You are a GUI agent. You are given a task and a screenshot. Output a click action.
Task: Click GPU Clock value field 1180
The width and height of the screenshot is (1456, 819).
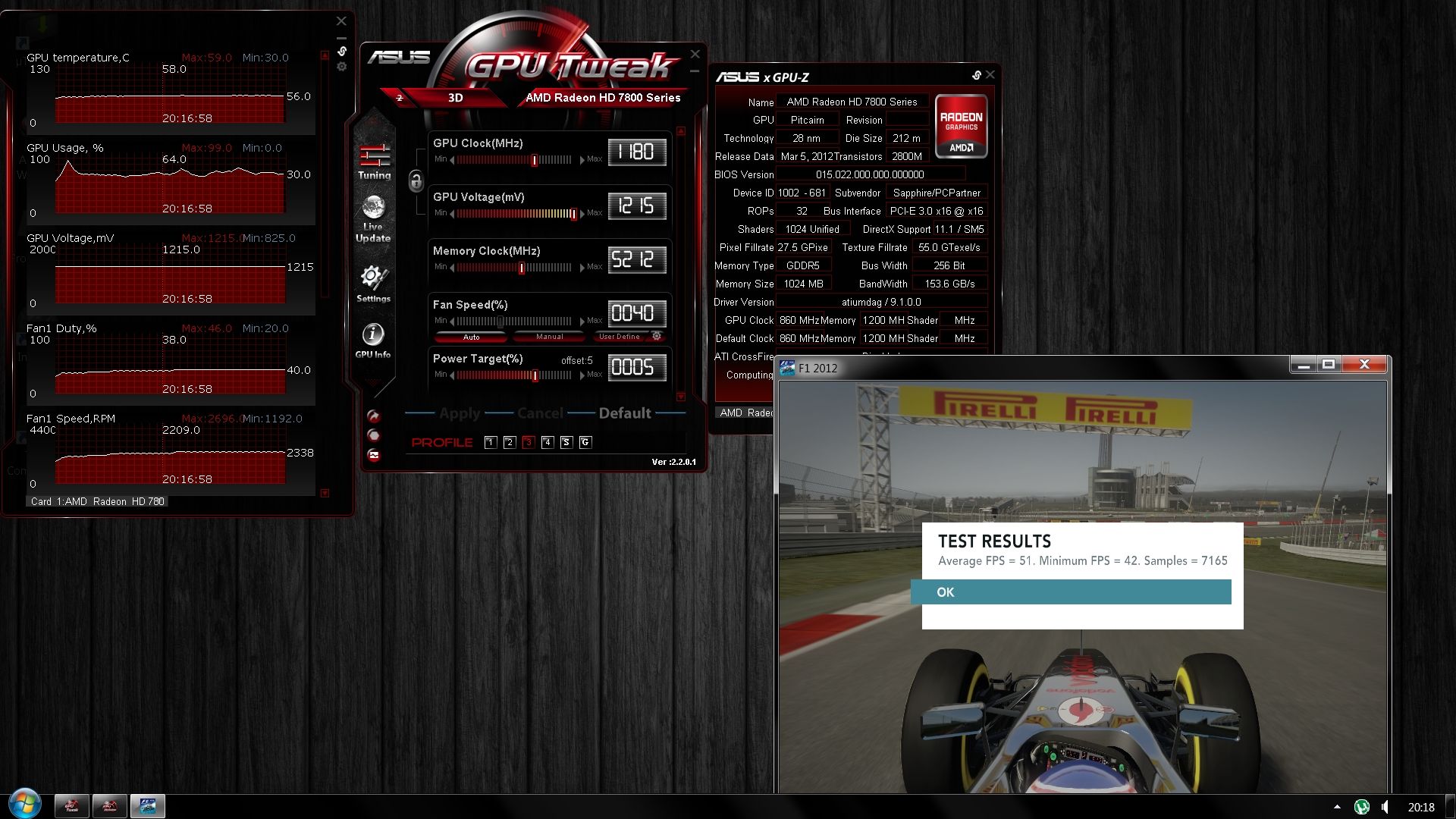[x=637, y=152]
